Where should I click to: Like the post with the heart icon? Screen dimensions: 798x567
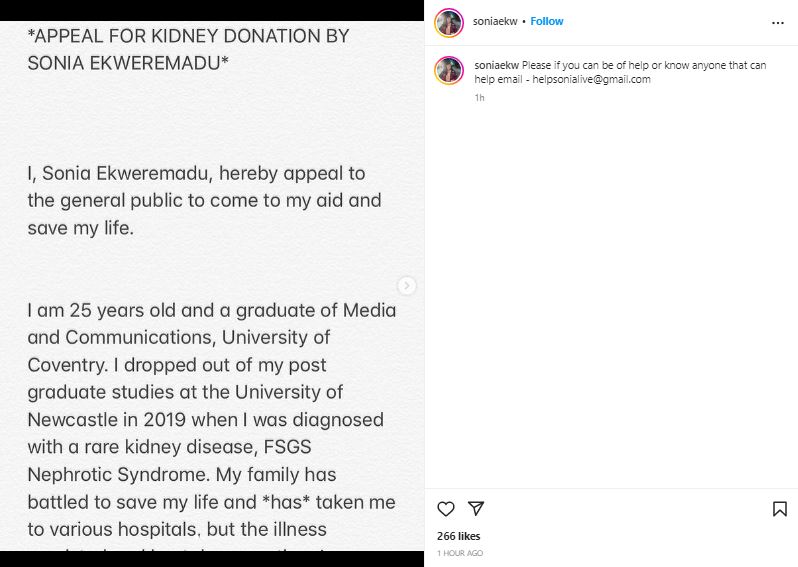[x=446, y=509]
